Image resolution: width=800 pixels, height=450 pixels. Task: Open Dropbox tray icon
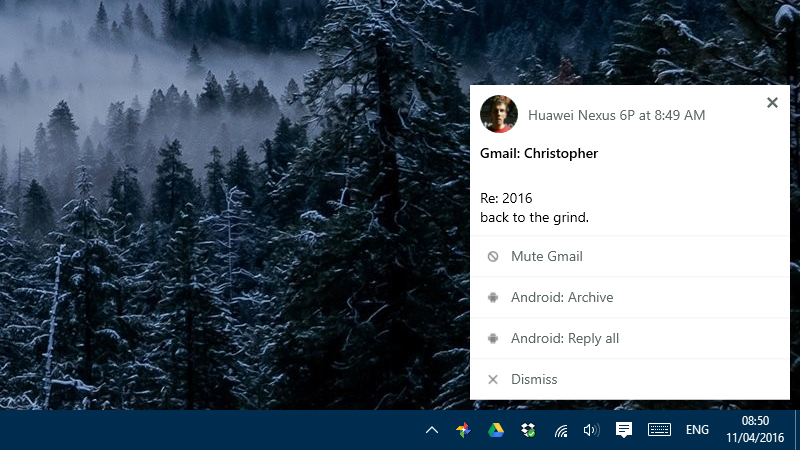528,430
